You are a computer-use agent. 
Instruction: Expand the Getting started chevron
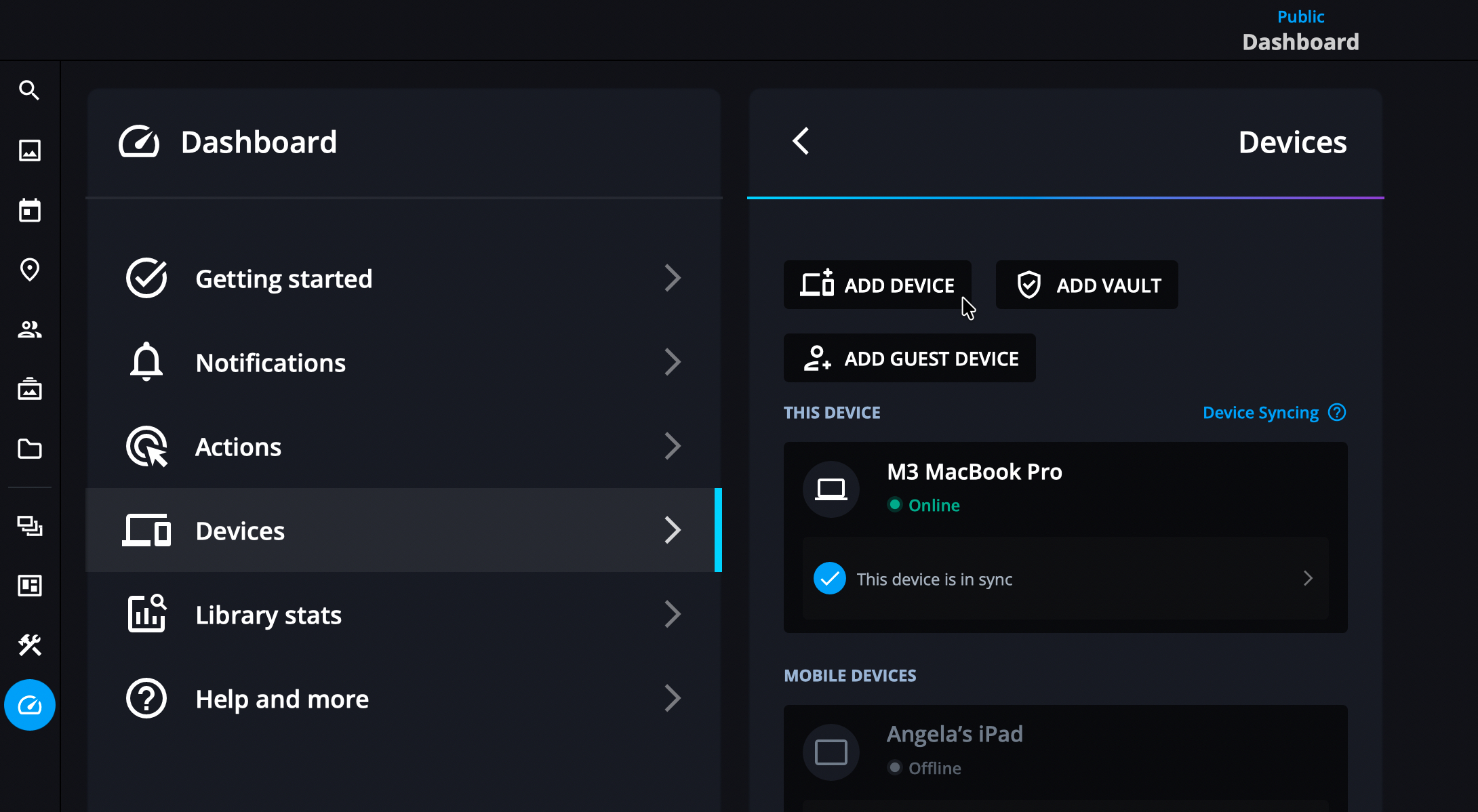[x=672, y=278]
